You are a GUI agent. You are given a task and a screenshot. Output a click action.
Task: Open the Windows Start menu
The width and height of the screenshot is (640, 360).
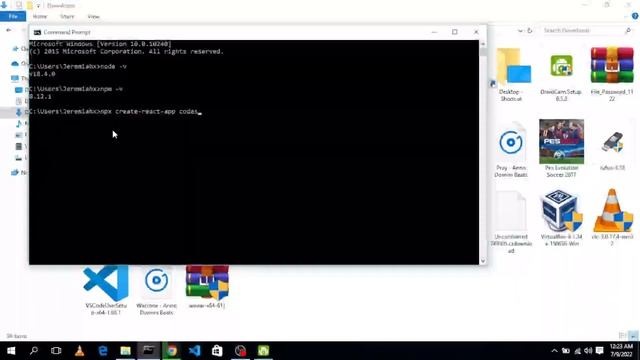11,351
